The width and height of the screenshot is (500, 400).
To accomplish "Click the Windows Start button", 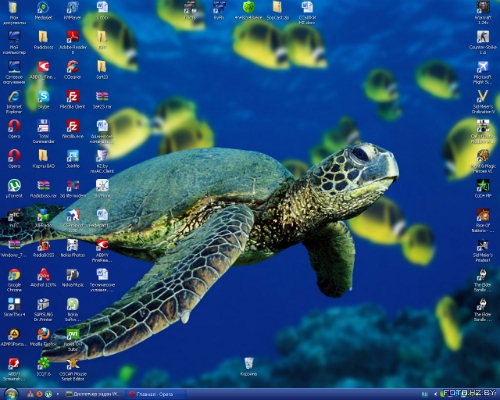I will coord(11,394).
